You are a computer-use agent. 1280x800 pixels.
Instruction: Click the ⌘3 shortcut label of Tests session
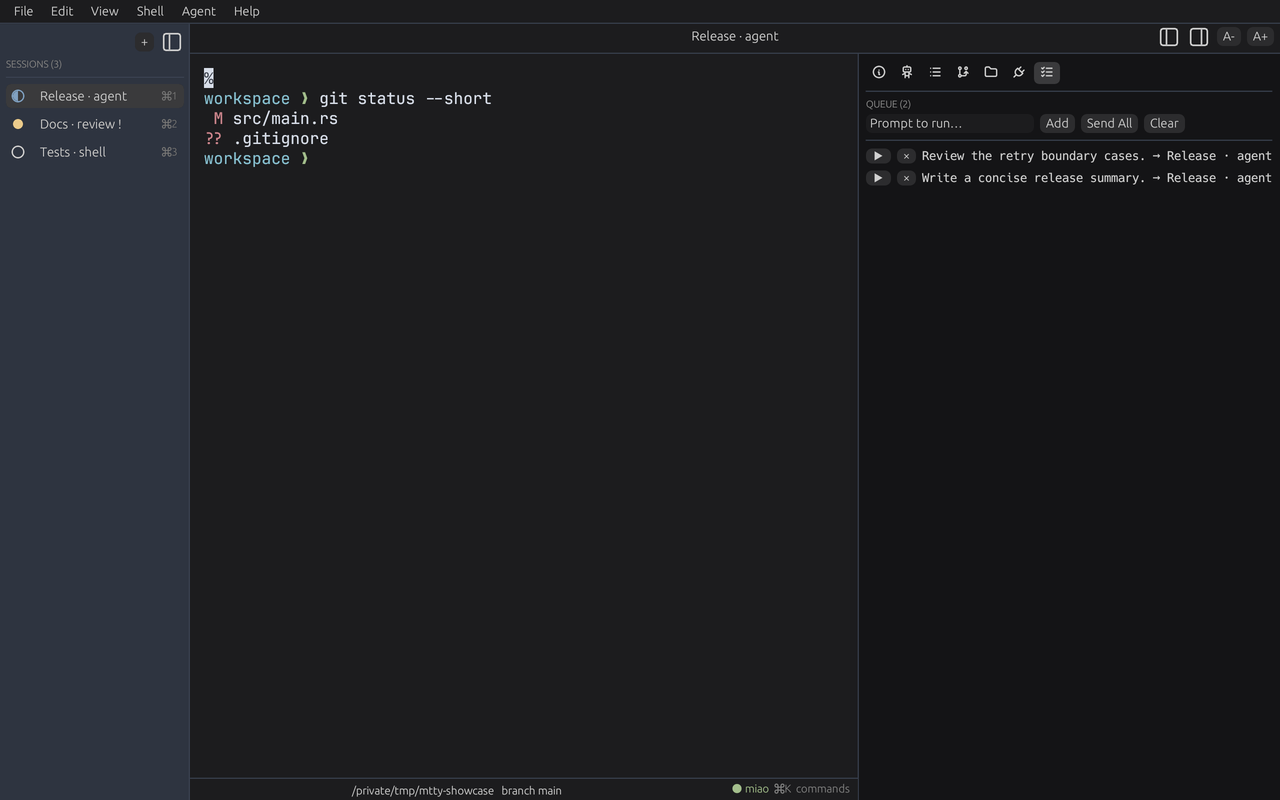pos(169,152)
